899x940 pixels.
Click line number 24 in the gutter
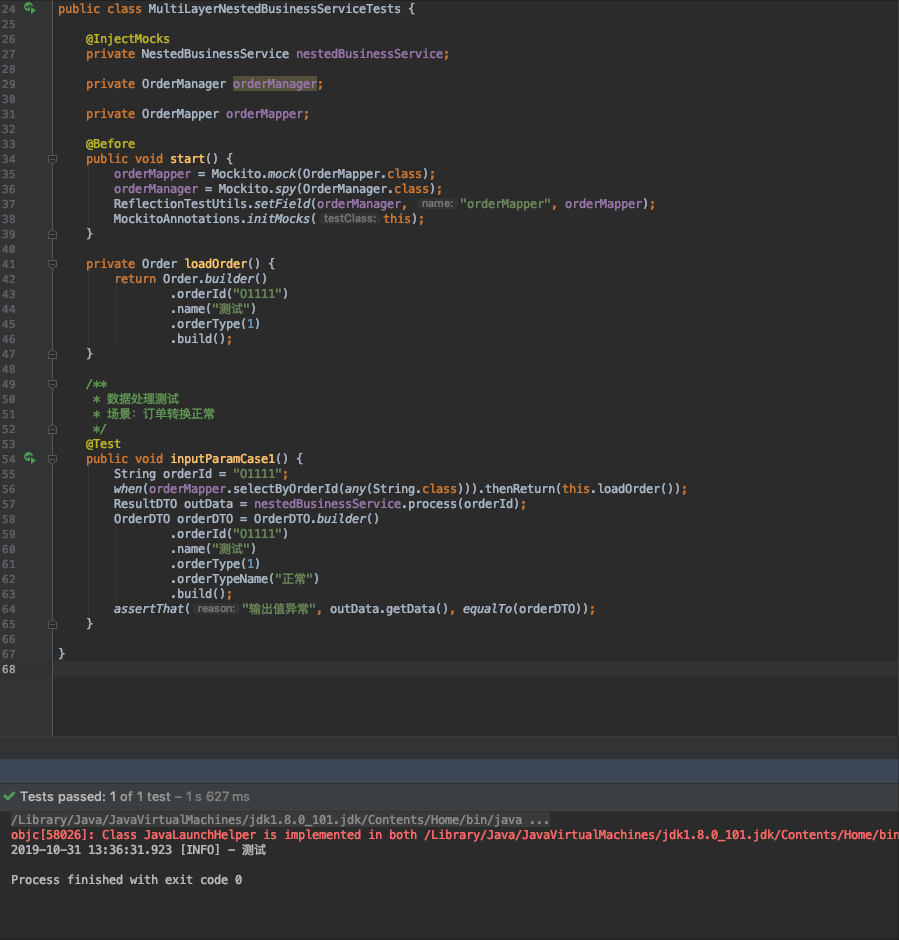click(9, 8)
